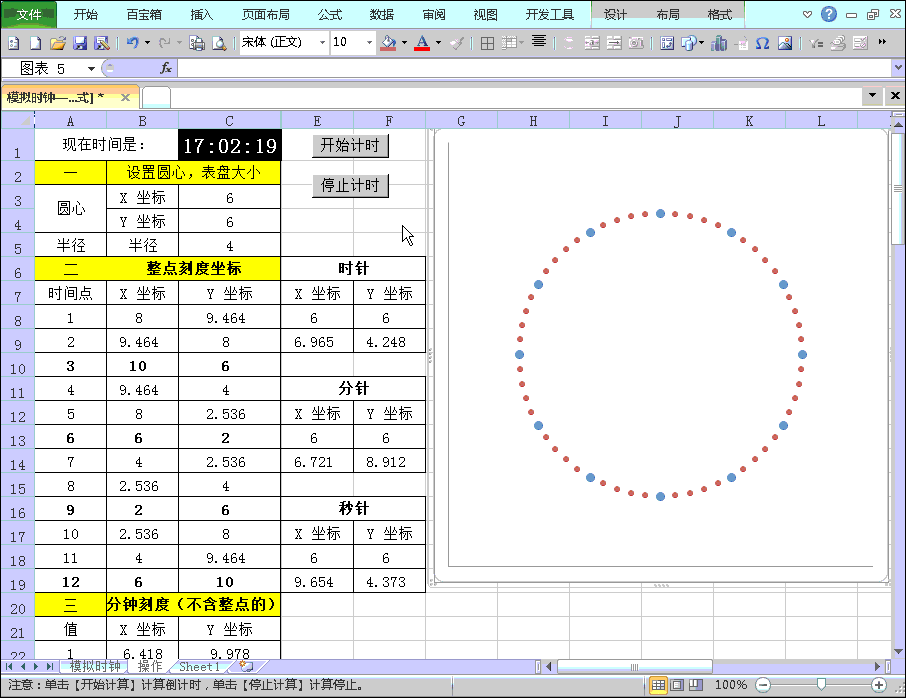
Task: Click the insert picture icon
Action: [x=785, y=43]
